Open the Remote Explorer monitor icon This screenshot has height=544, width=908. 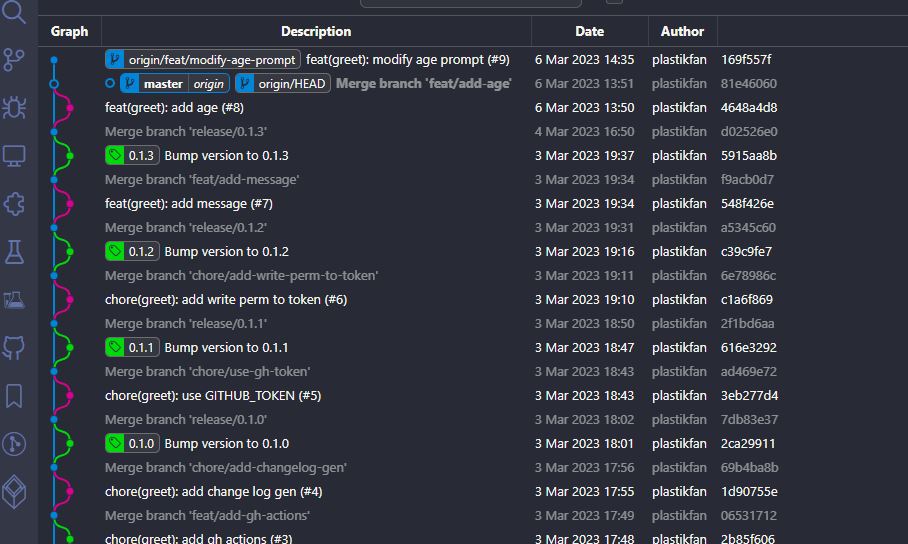pos(14,156)
